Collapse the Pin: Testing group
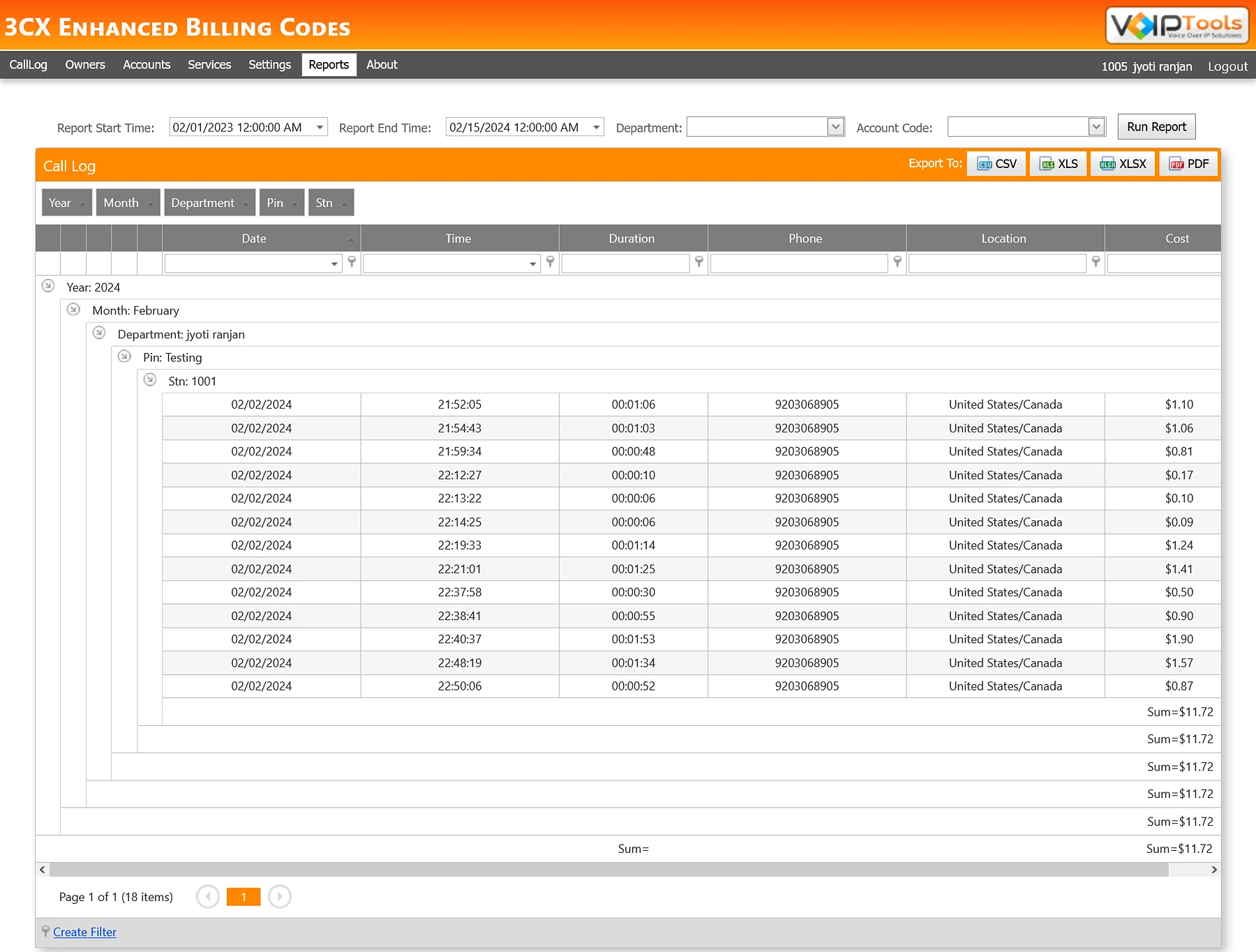Viewport: 1256px width, 952px height. 124,356
